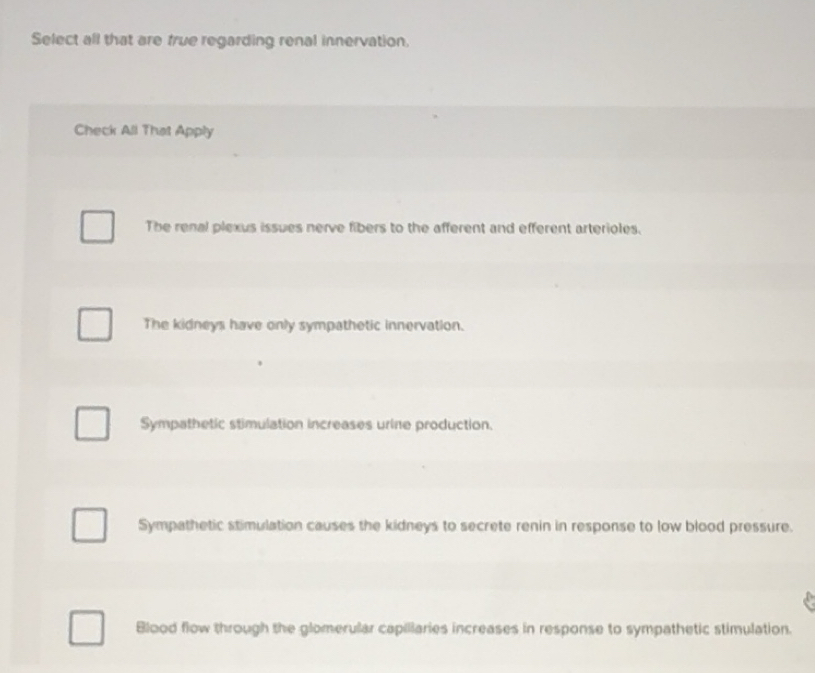Viewport: 815px width, 673px height.
Task: Select the answer text about increased urine production
Action: click(x=314, y=424)
